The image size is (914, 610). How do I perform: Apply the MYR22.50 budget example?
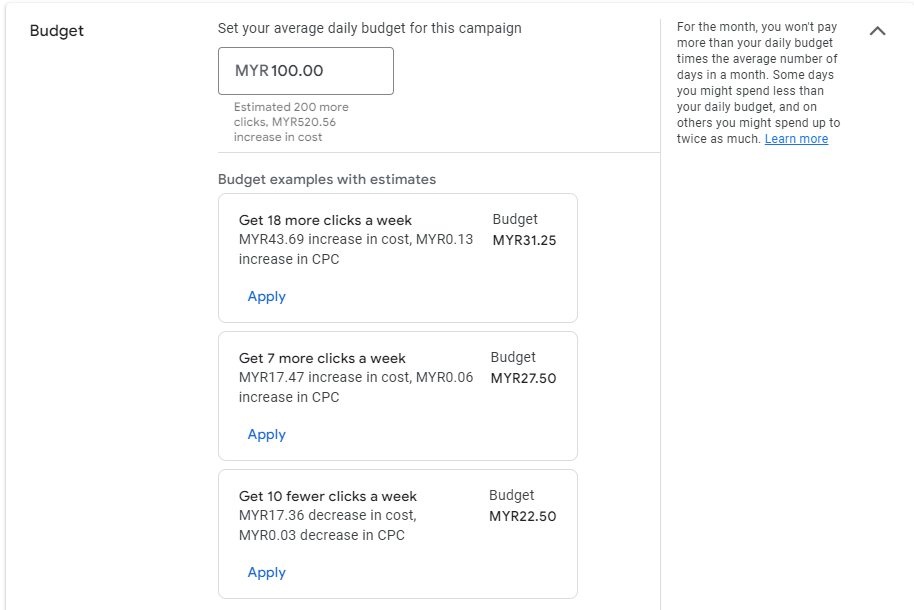[x=266, y=573]
